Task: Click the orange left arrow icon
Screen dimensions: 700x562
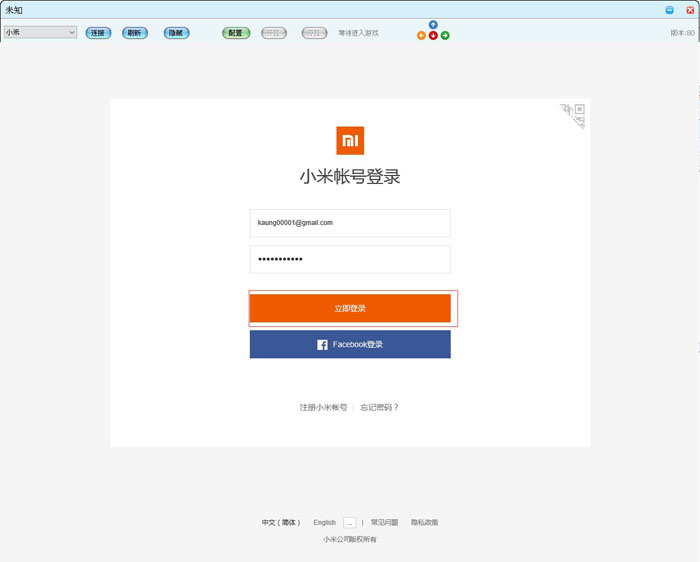Action: pyautogui.click(x=421, y=35)
